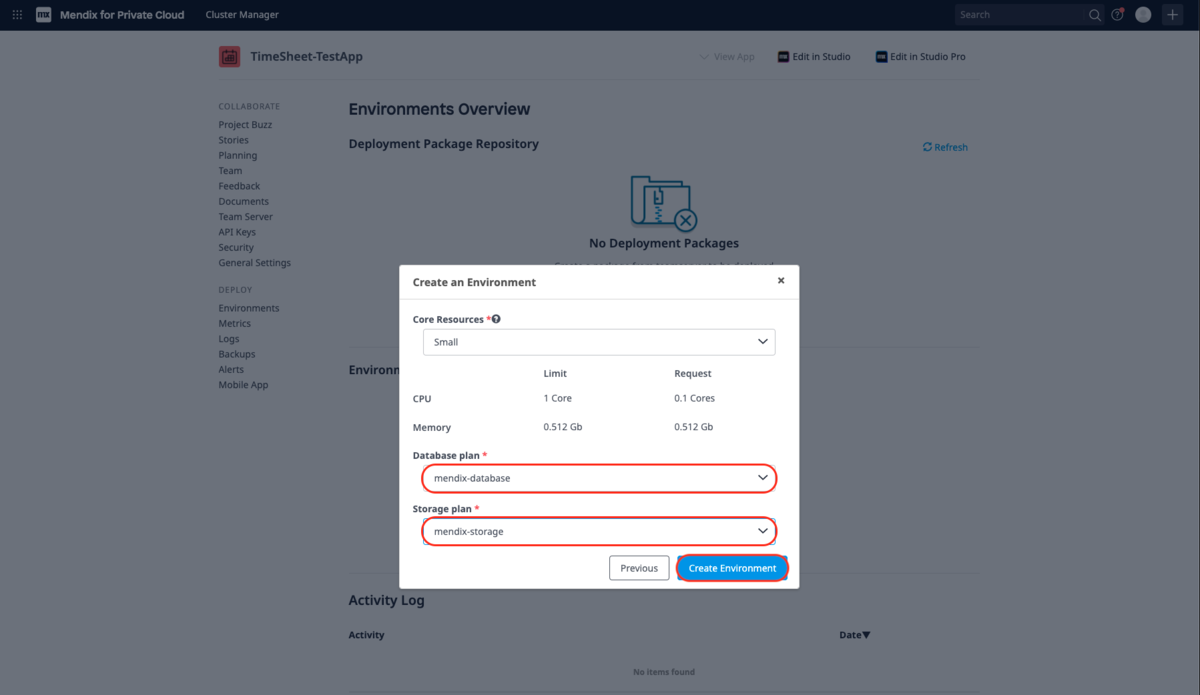Open Backups in sidebar
1200x695 pixels.
coord(237,354)
